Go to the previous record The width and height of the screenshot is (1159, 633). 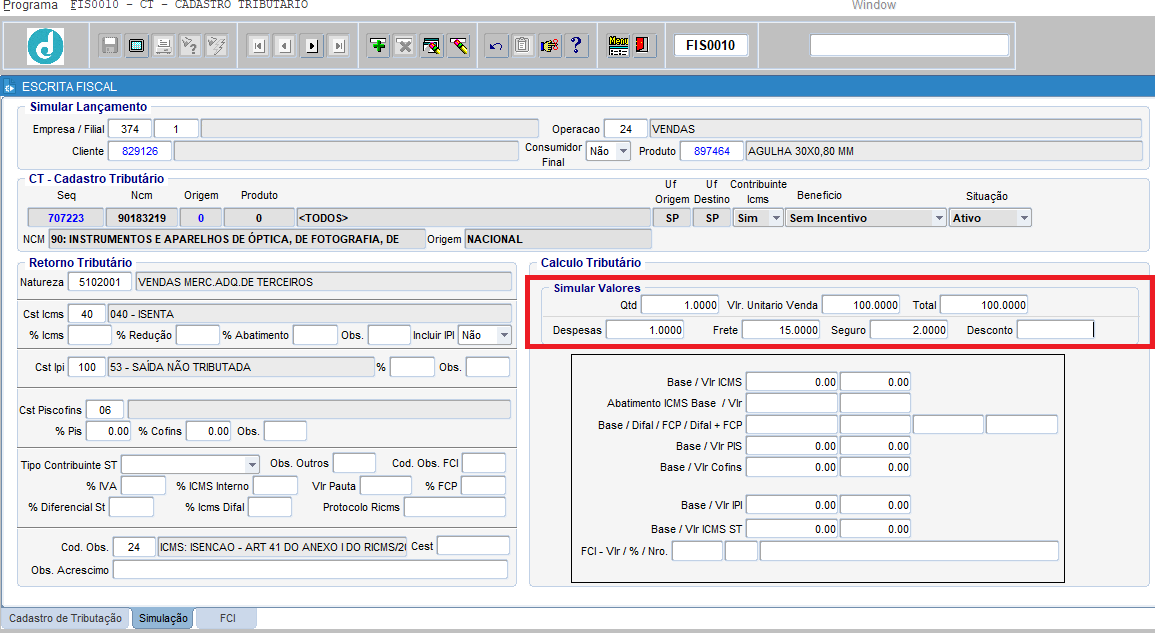tap(285, 46)
